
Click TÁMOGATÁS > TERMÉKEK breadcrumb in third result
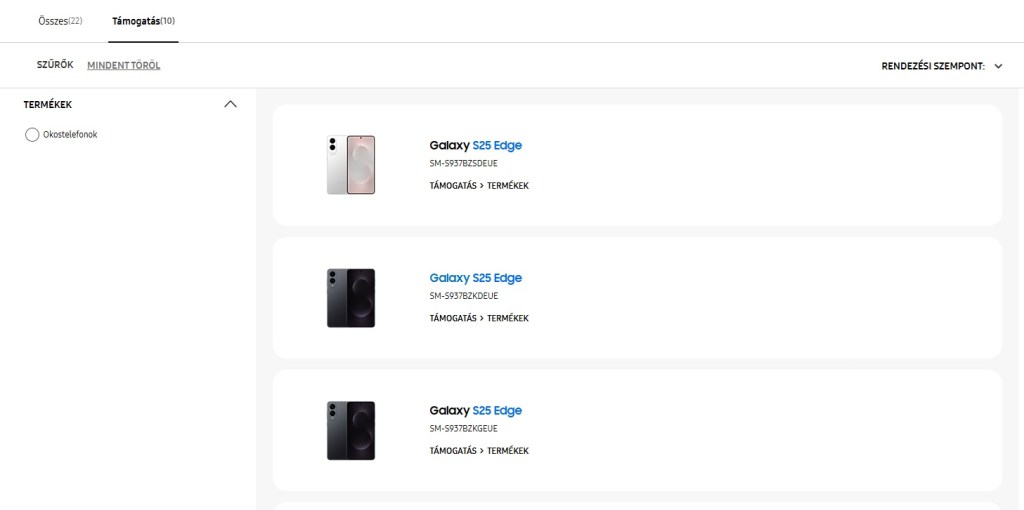pos(479,451)
